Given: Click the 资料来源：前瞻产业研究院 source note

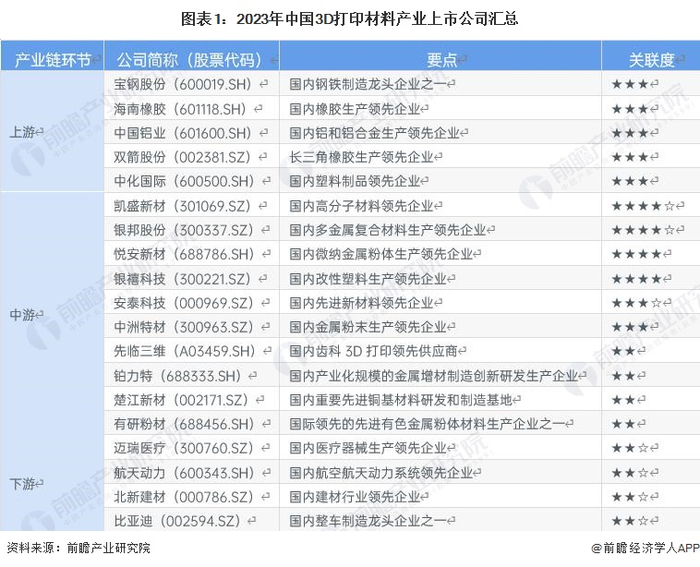Looking at the screenshot, I should click(78, 548).
